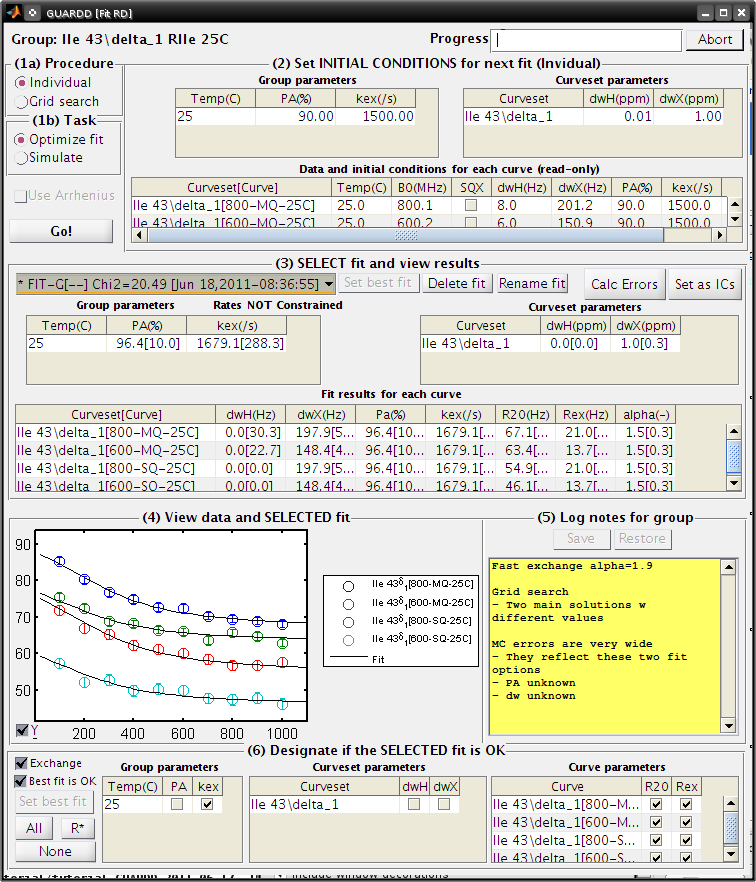This screenshot has width=756, height=882.
Task: Toggle the Exchange checkbox
Action: tap(21, 763)
